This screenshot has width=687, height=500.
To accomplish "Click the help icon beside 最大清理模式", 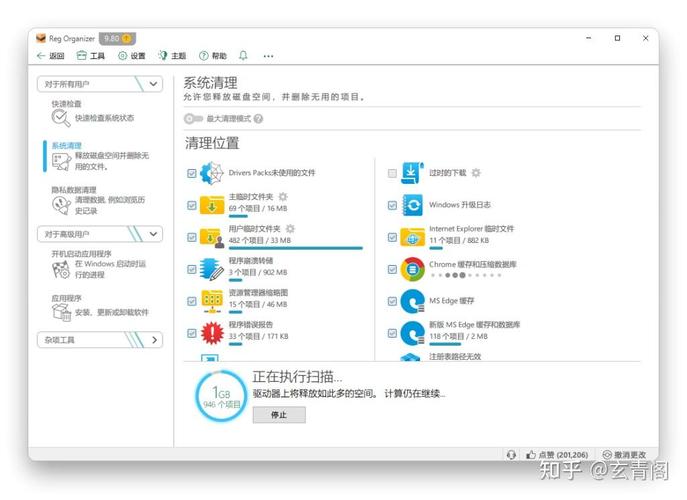I will 259,119.
